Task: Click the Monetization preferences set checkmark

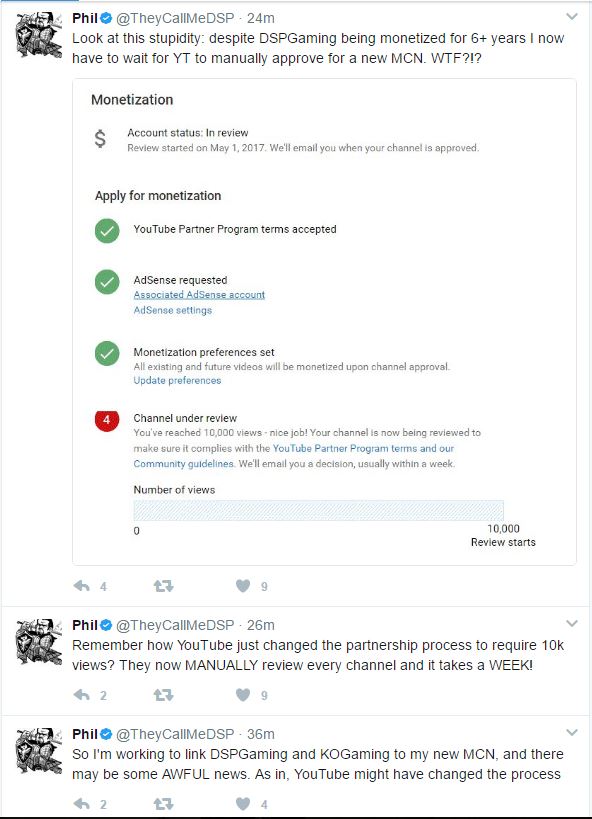Action: click(x=107, y=354)
